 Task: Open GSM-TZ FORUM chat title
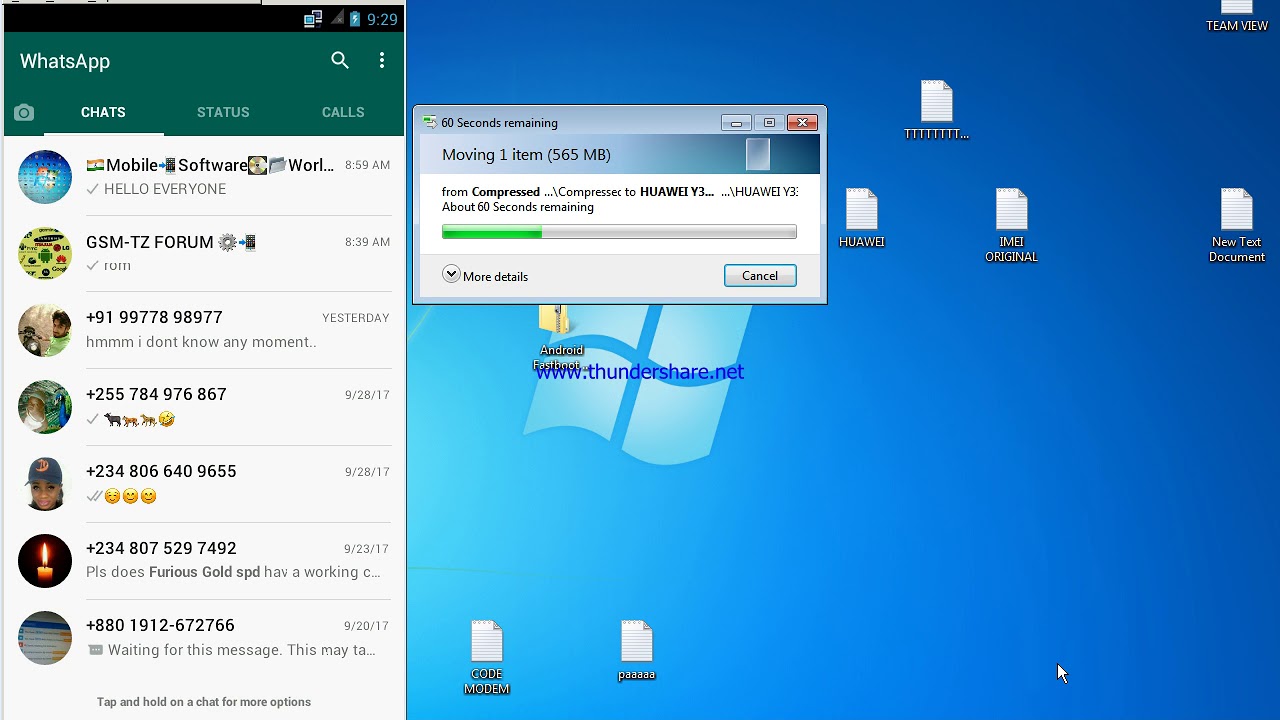pyautogui.click(x=171, y=242)
